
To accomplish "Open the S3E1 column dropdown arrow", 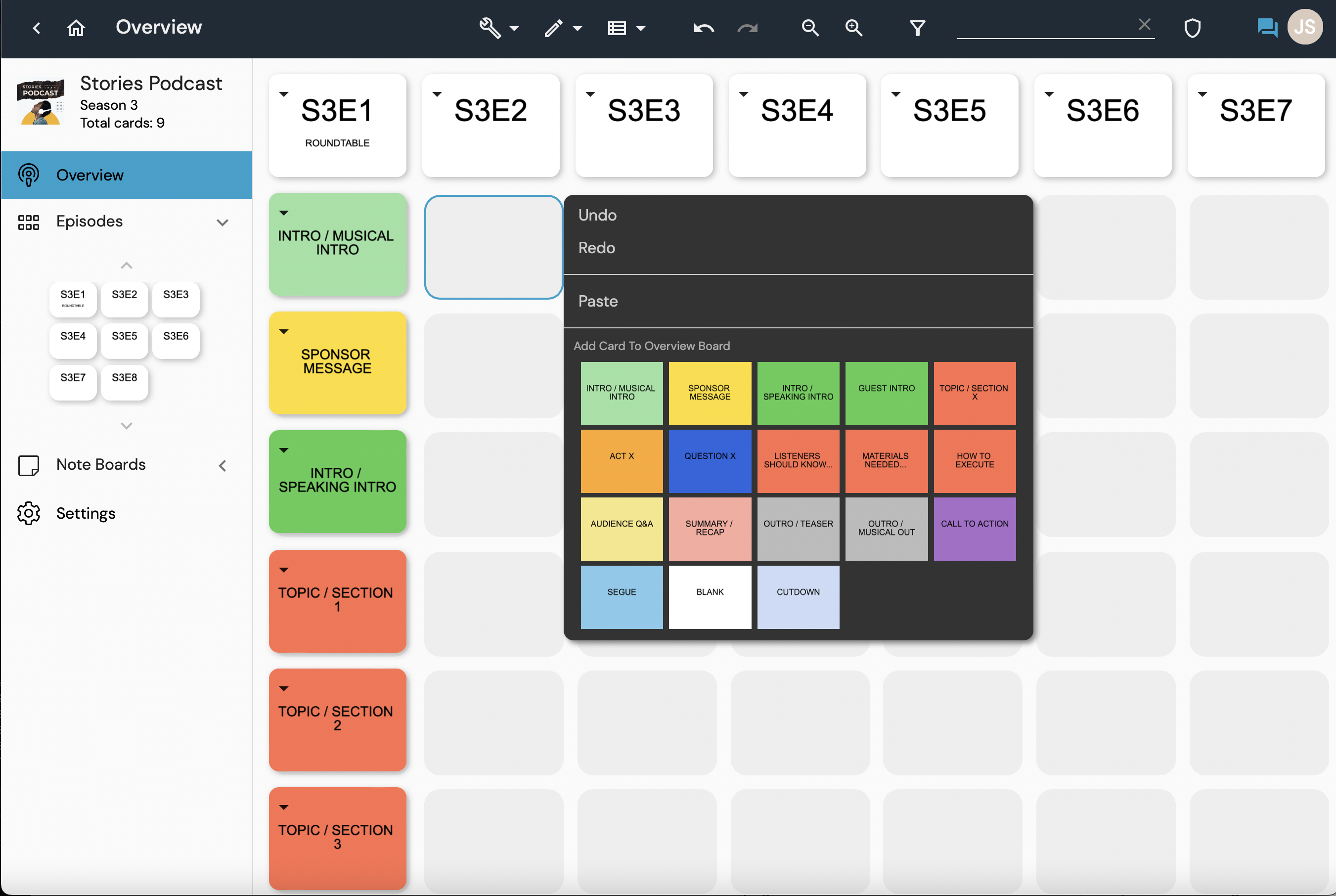I will pyautogui.click(x=284, y=94).
